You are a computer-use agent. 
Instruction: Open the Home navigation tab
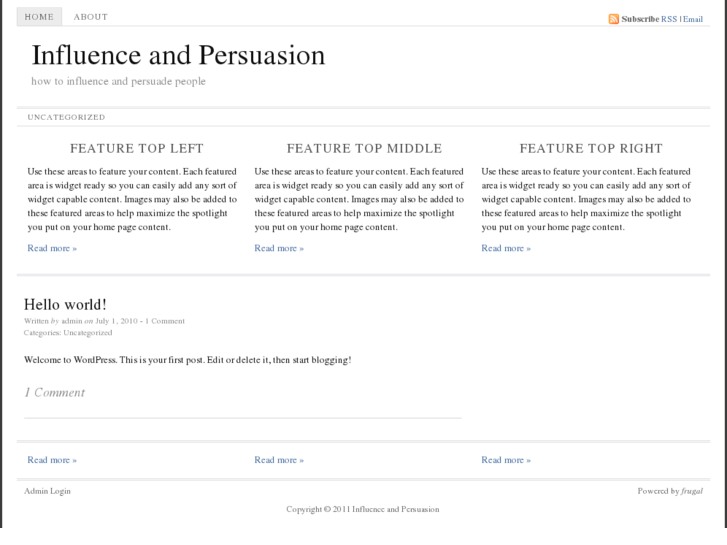[x=39, y=17]
